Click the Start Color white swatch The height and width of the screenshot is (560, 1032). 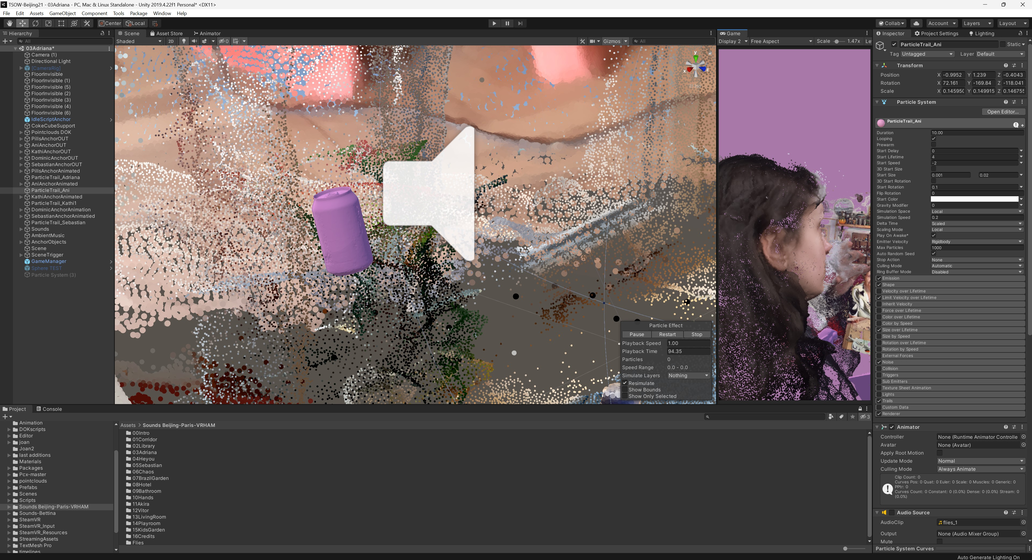tap(974, 199)
